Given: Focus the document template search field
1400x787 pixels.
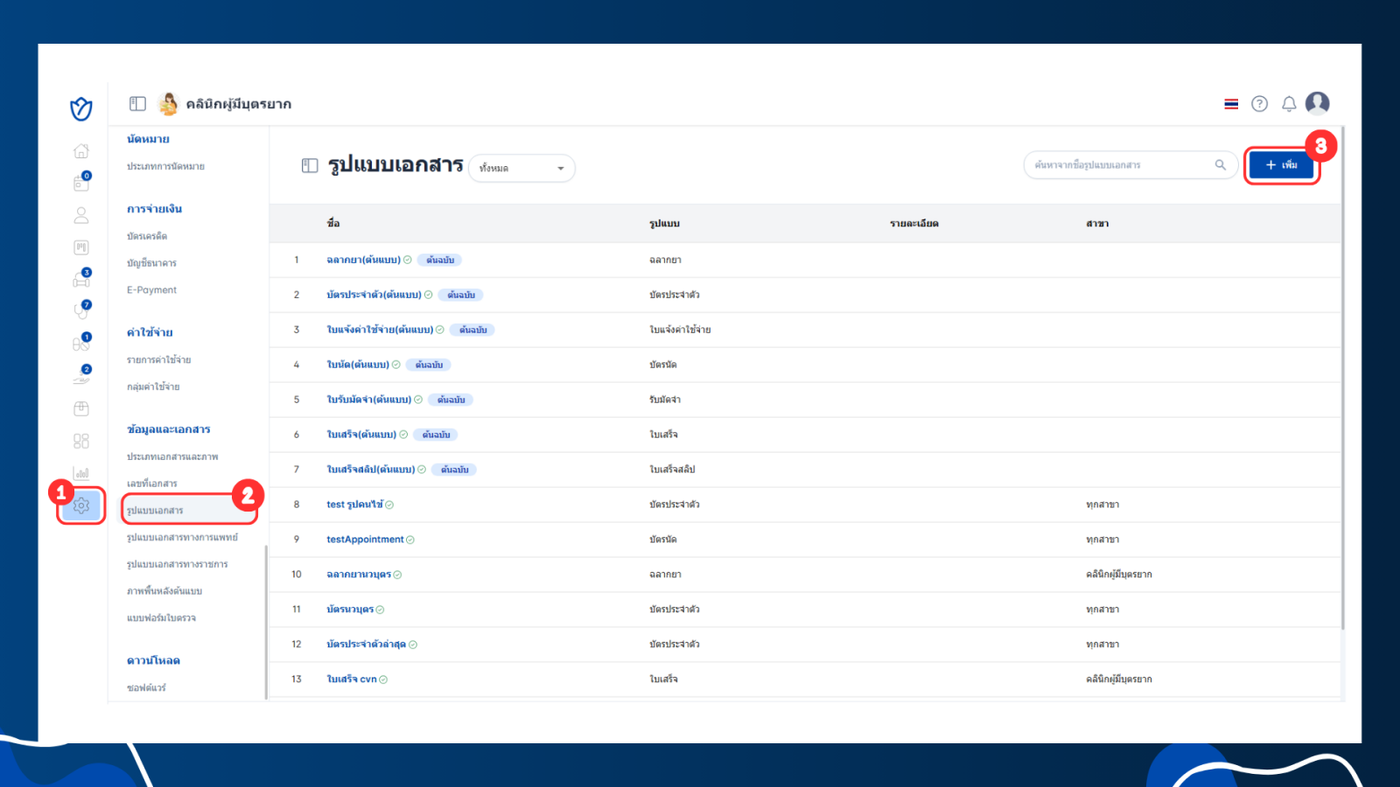Looking at the screenshot, I should point(1131,165).
